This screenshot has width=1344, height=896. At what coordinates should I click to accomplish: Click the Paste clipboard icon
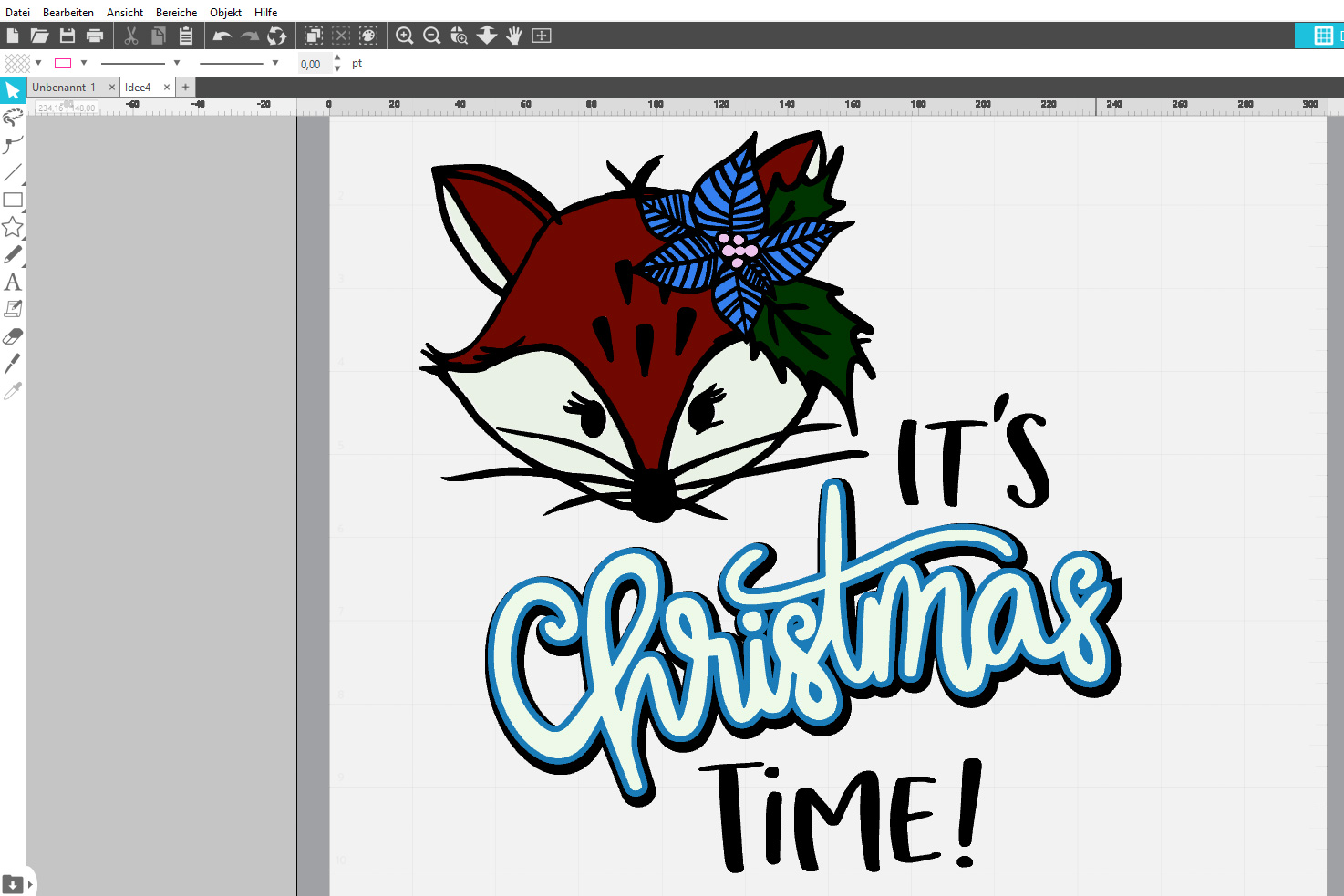[x=186, y=36]
